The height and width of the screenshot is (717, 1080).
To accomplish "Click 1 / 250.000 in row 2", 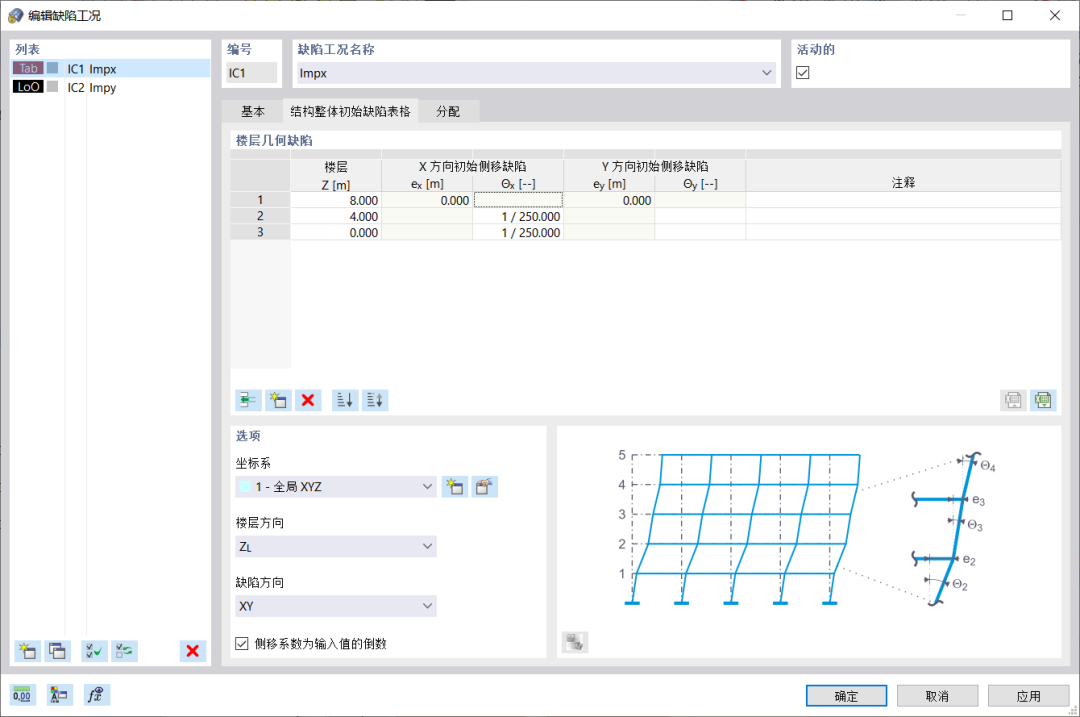I will (518, 216).
